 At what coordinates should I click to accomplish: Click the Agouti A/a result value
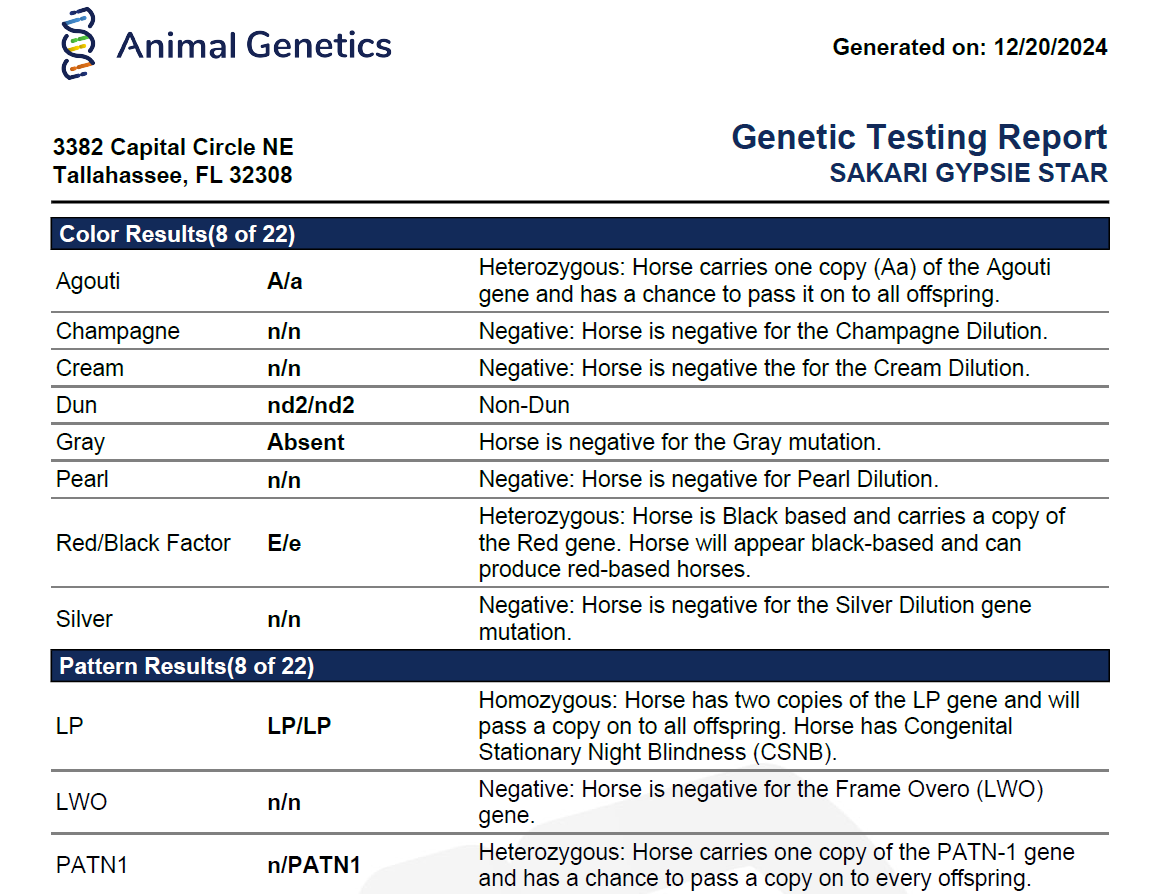click(x=285, y=282)
